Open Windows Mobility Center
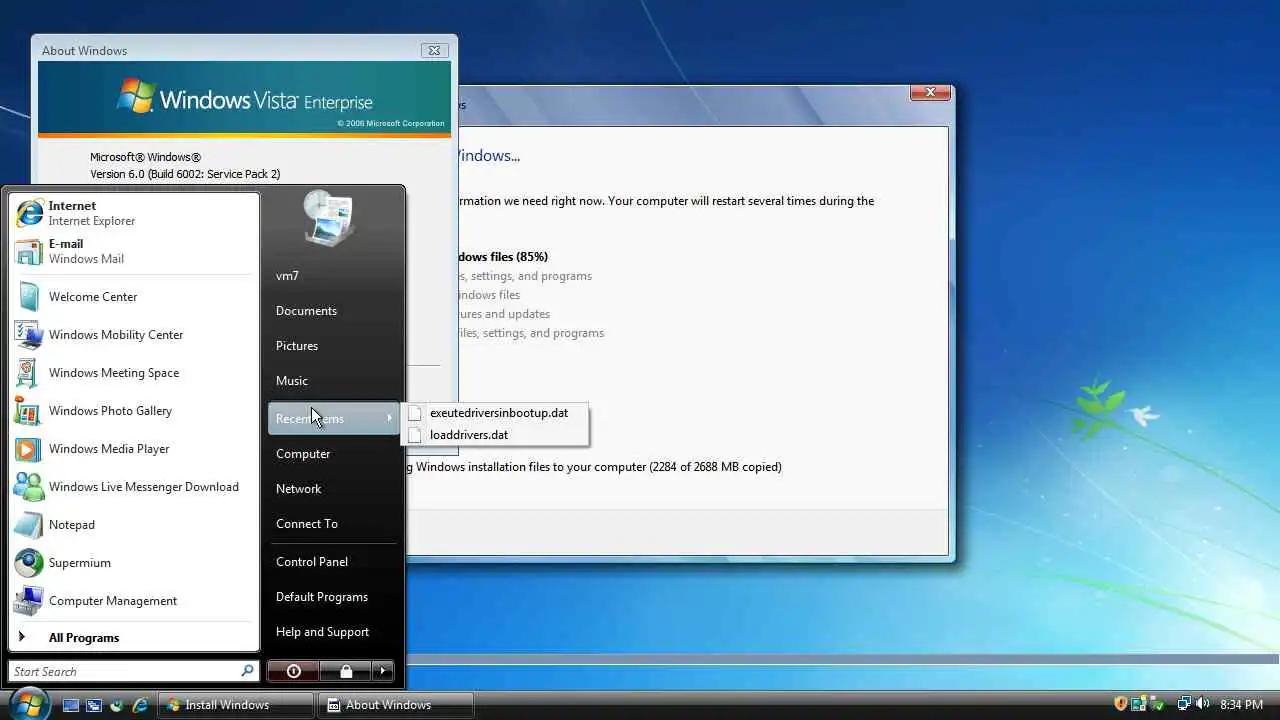 click(134, 335)
